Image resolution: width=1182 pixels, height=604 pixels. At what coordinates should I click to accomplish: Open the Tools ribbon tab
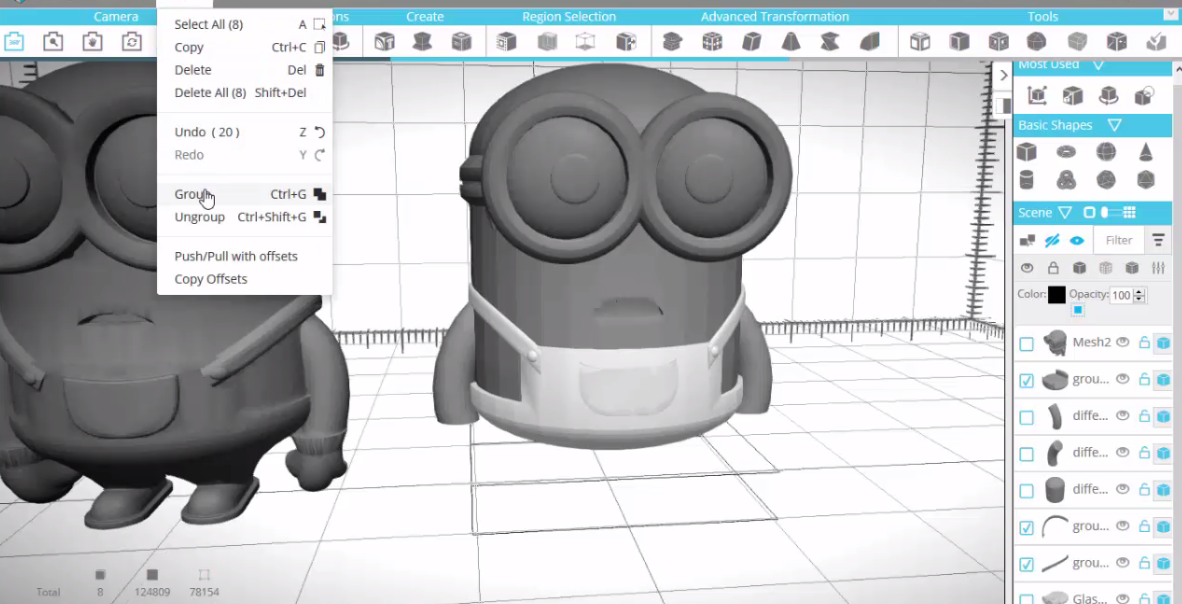coord(1043,17)
